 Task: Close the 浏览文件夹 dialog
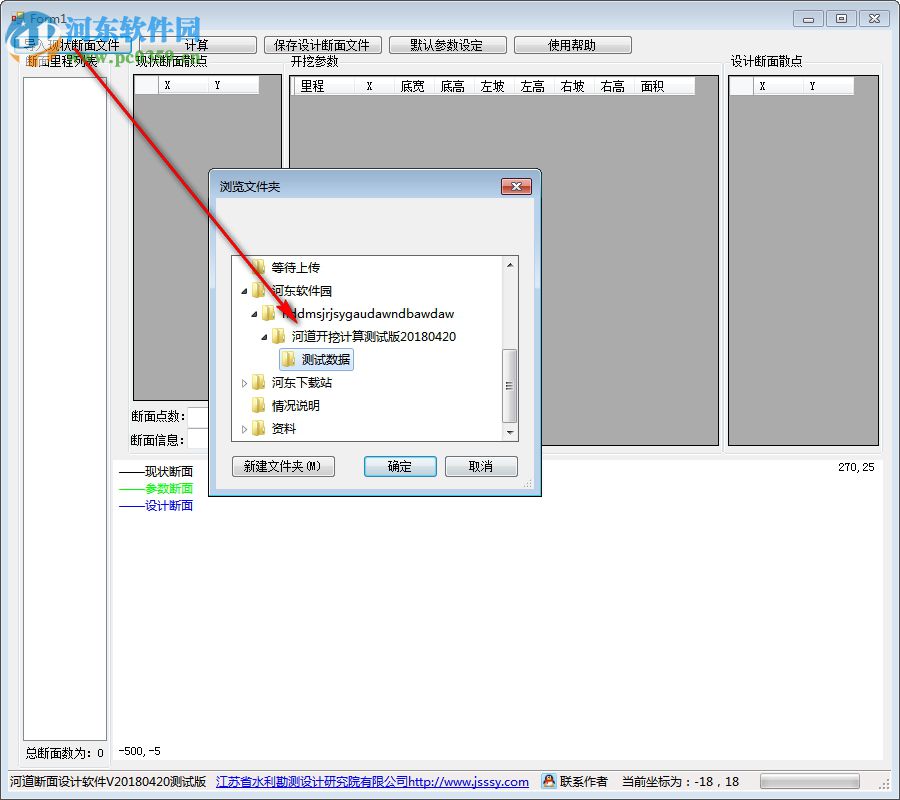tap(516, 186)
